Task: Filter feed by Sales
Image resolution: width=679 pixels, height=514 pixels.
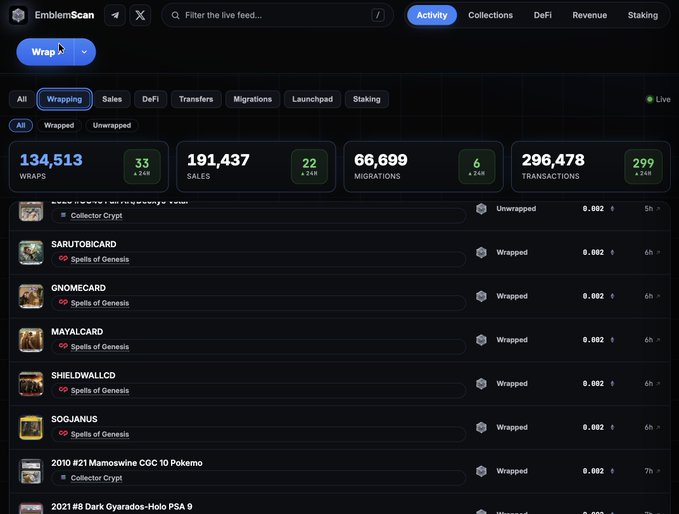Action: coord(112,99)
